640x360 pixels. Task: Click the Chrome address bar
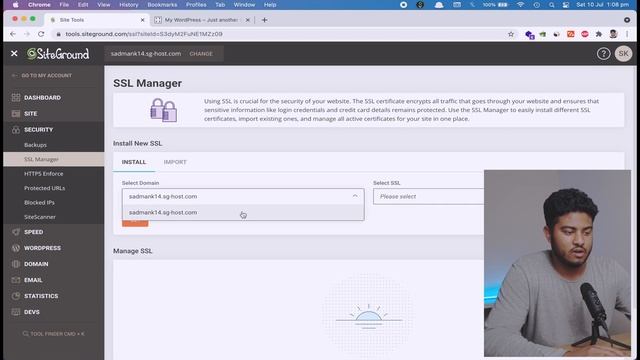coord(282,34)
